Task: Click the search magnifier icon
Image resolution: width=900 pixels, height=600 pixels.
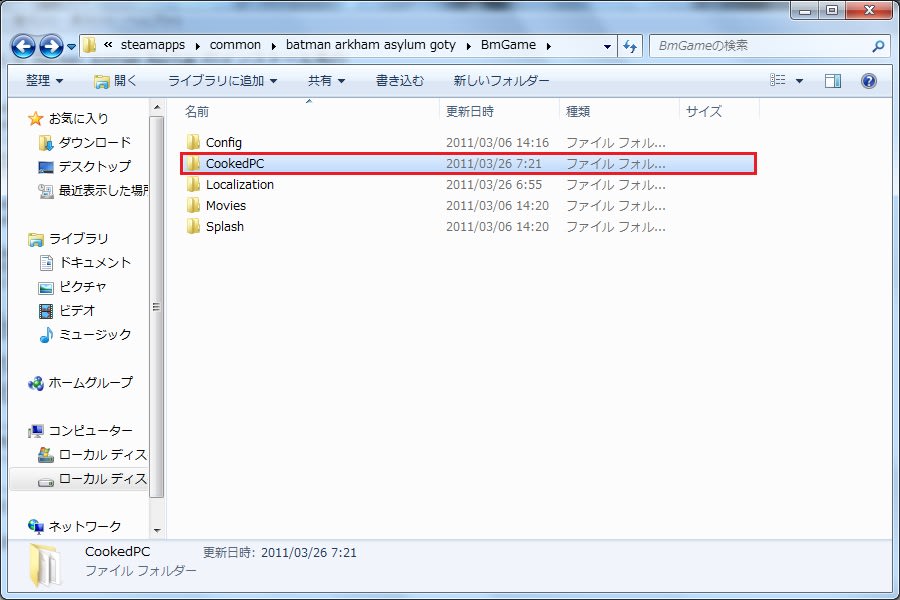Action: coord(878,46)
